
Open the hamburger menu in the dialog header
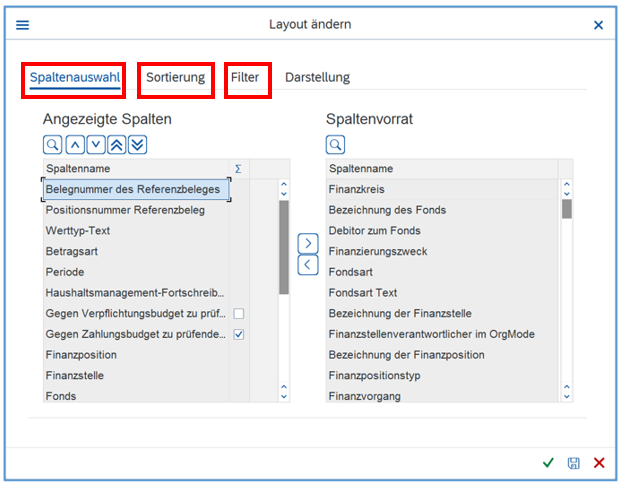click(x=22, y=25)
